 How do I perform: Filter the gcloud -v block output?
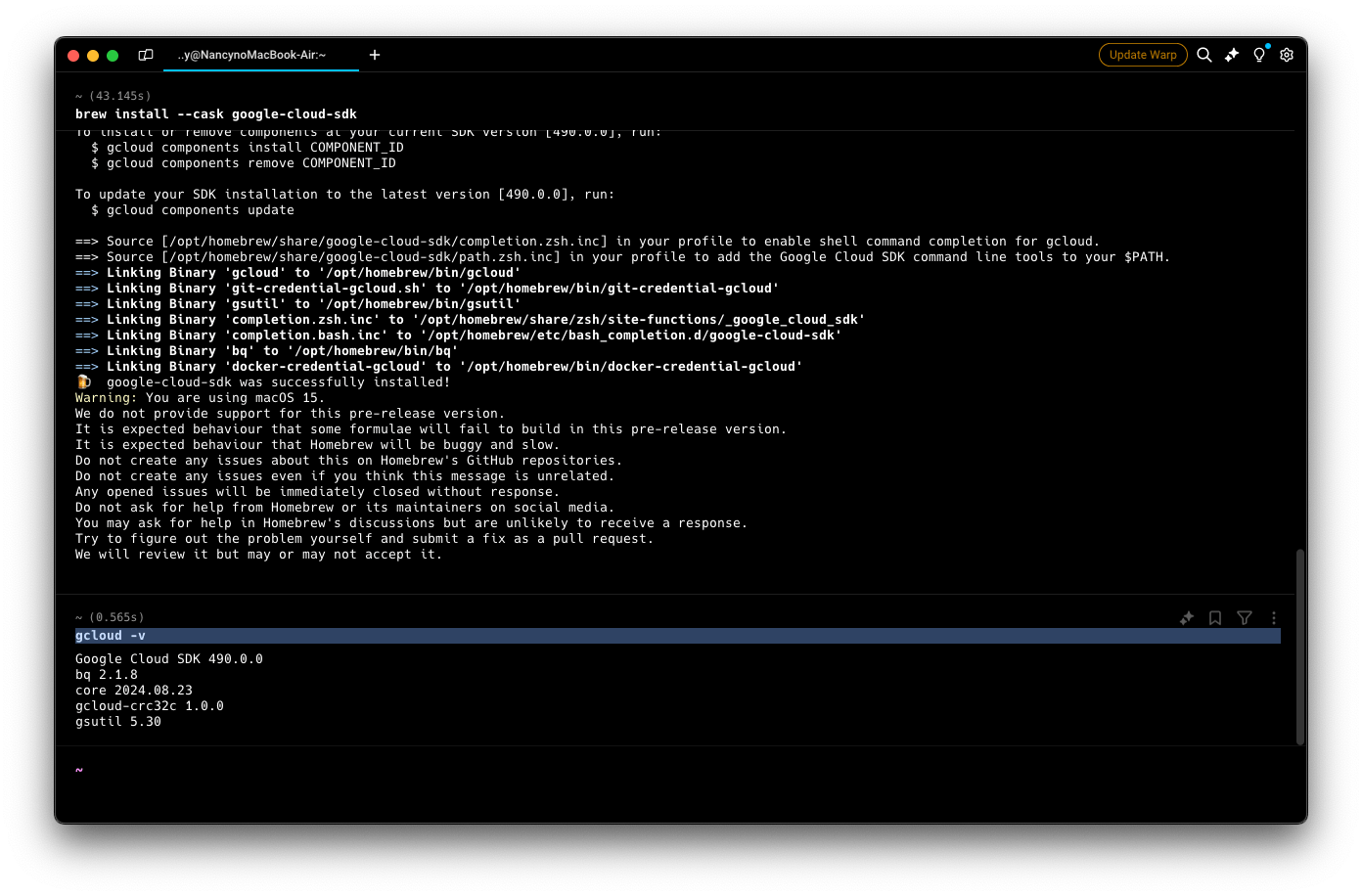tap(1245, 618)
